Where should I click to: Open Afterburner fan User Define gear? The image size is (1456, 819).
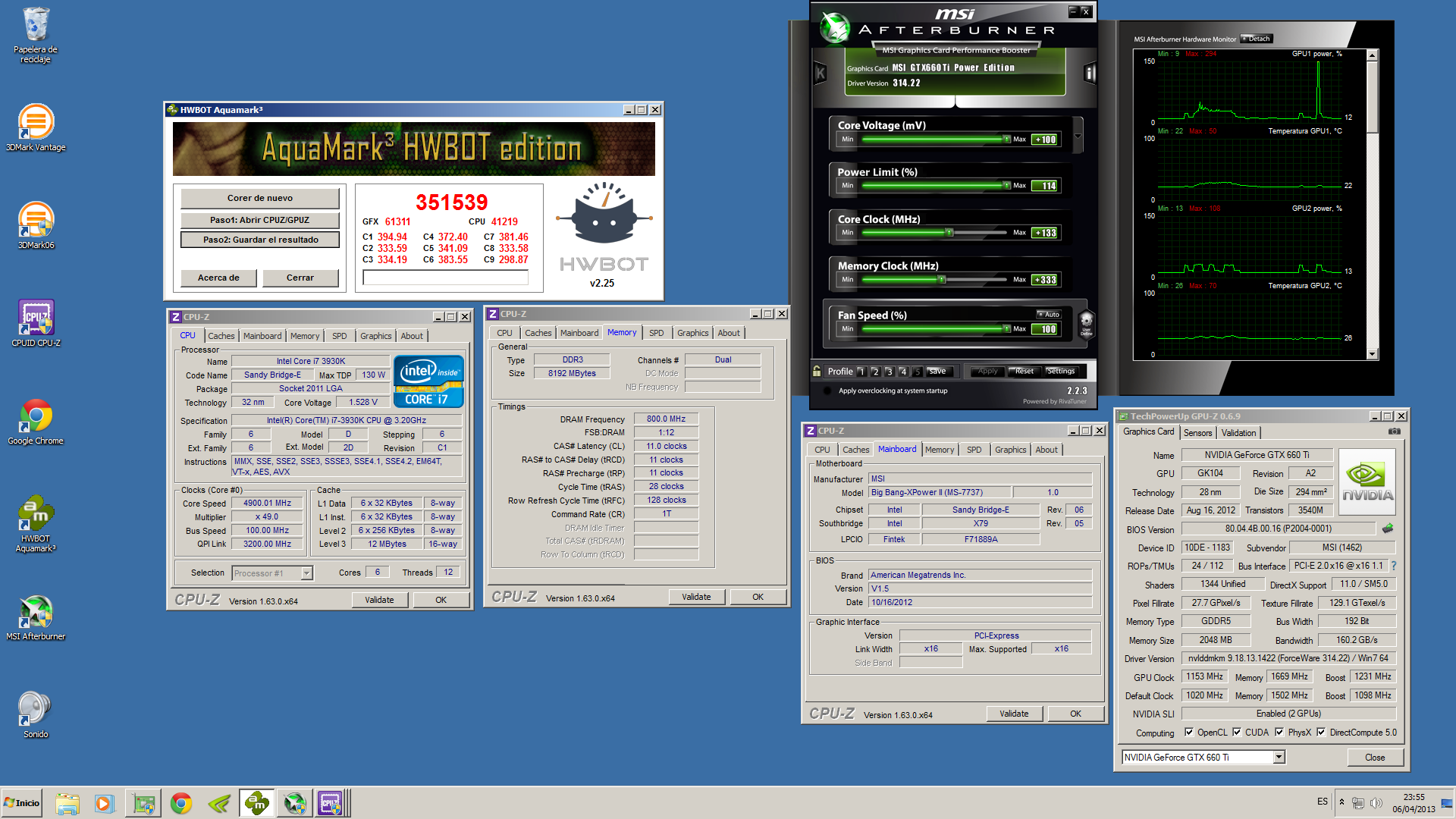[x=1086, y=324]
